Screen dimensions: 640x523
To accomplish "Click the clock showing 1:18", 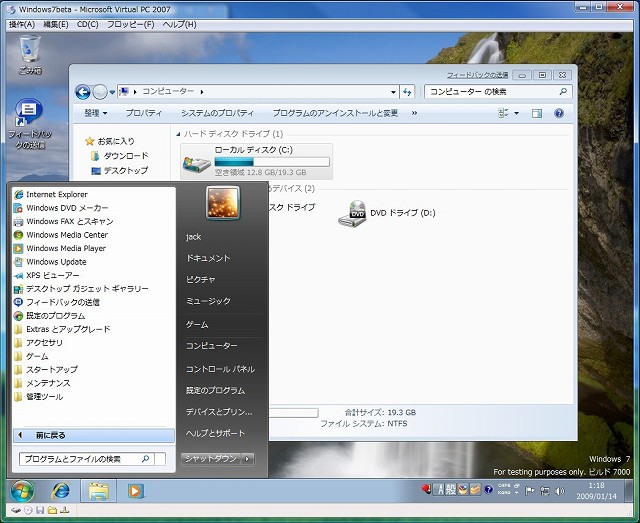I will [x=596, y=485].
